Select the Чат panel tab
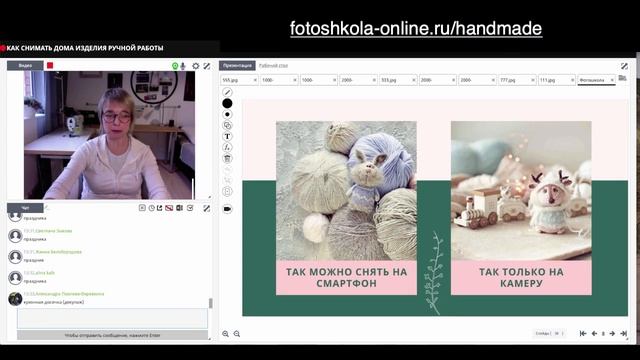 pyautogui.click(x=25, y=208)
